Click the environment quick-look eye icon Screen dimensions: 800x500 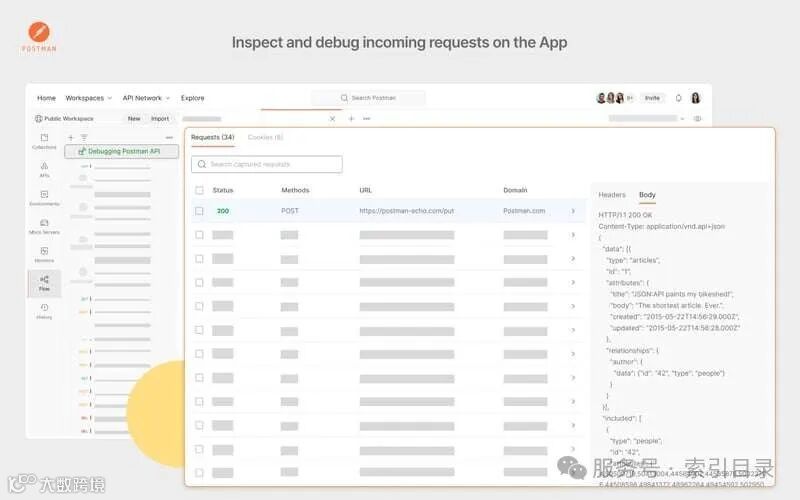tap(697, 118)
